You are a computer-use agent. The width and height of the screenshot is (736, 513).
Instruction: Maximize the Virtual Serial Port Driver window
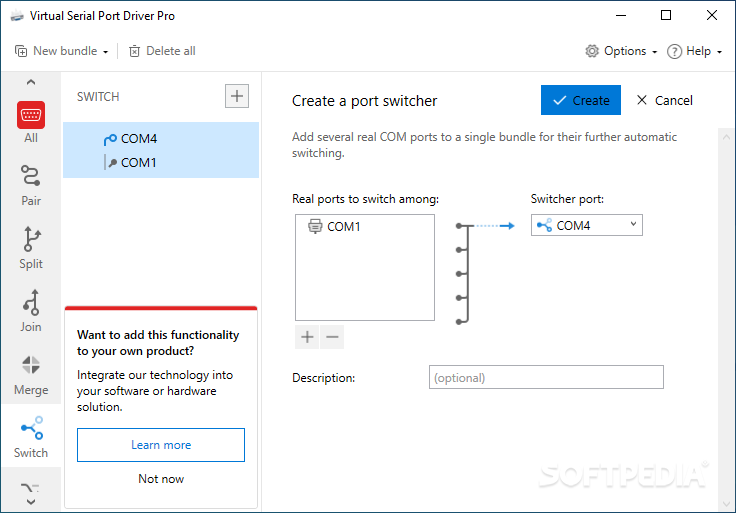tap(666, 15)
